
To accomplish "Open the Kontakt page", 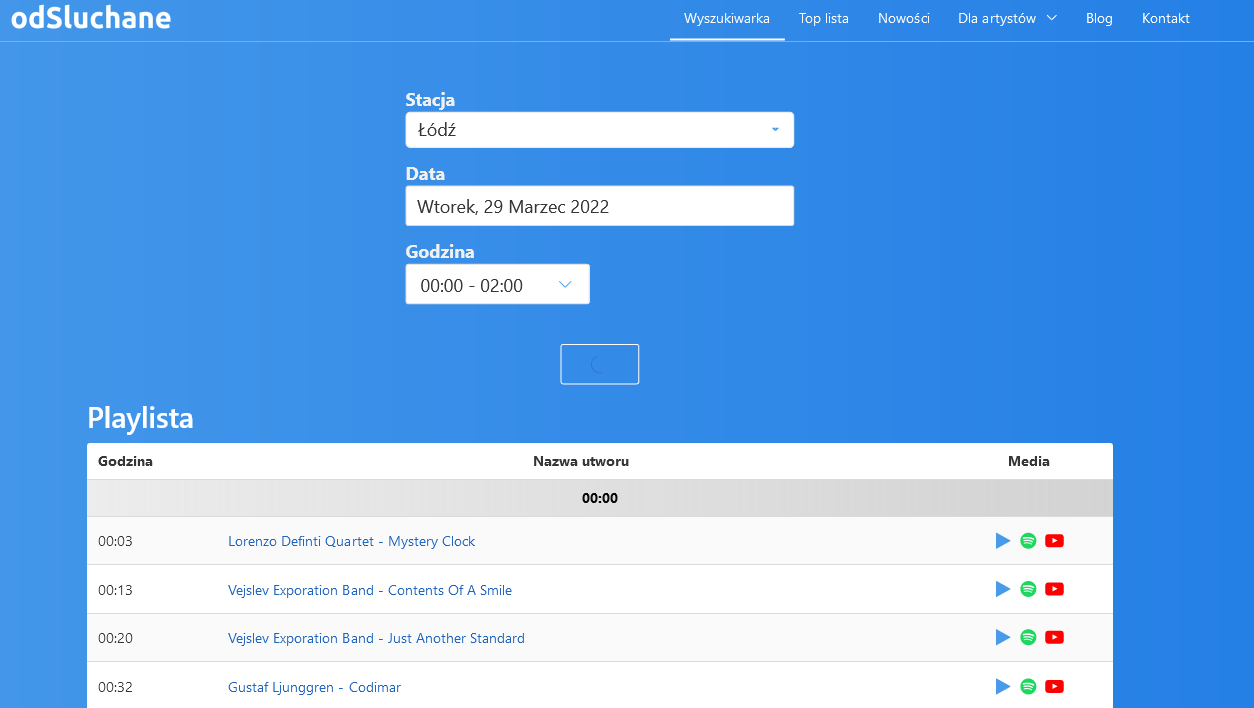I will [1166, 18].
